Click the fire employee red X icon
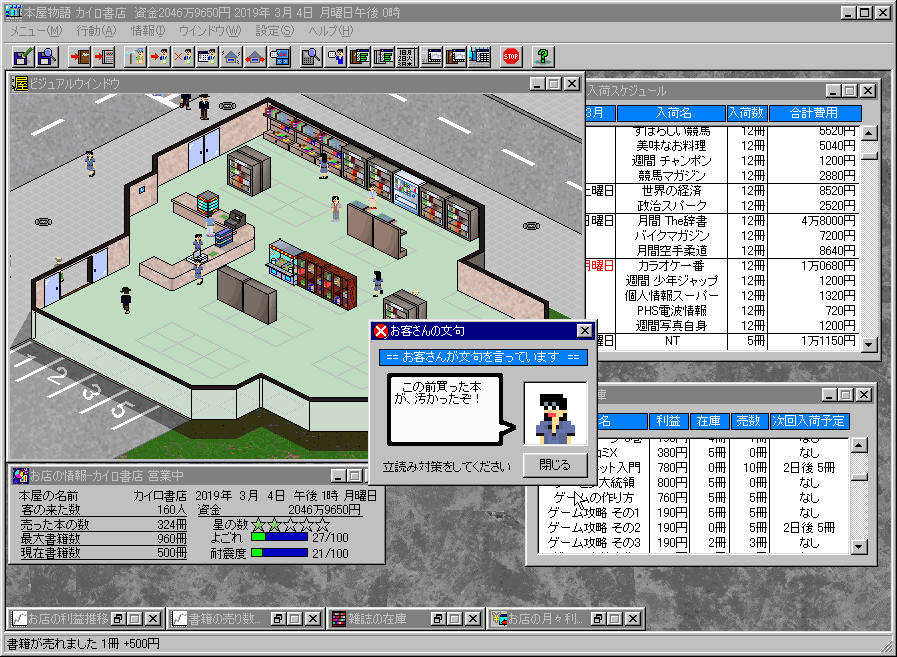Image resolution: width=897 pixels, height=657 pixels. (182, 56)
